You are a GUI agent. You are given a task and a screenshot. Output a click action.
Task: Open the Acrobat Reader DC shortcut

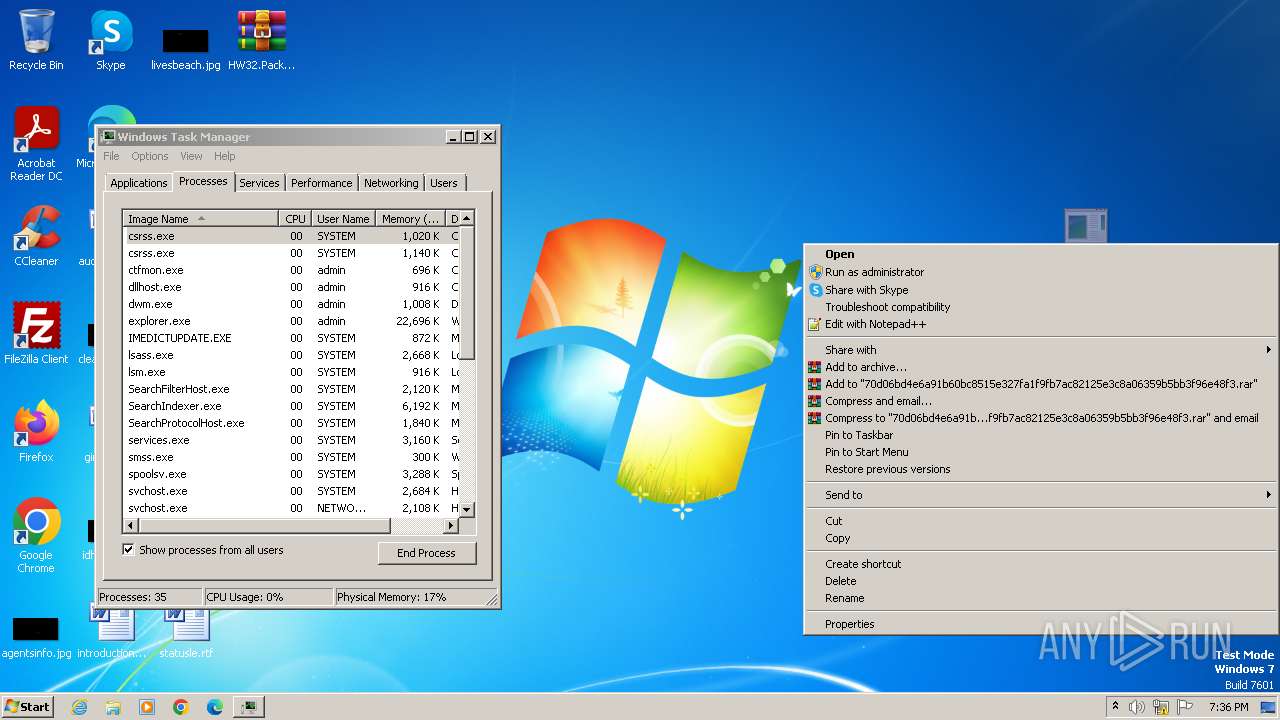36,144
